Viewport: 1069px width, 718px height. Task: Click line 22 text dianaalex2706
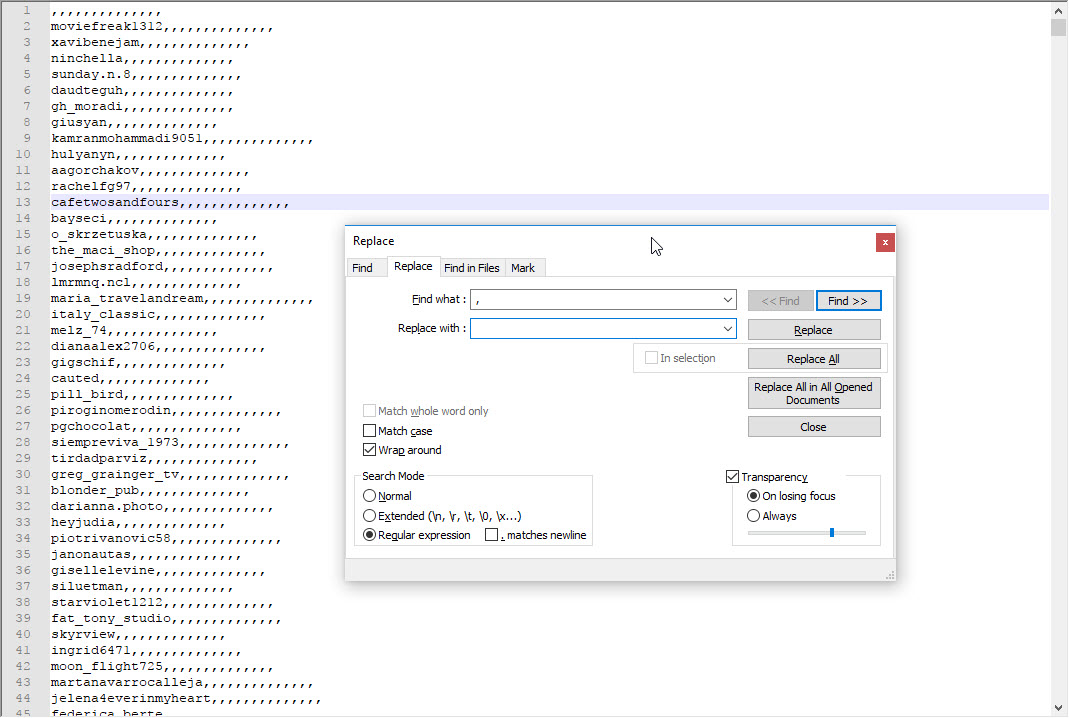click(x=103, y=346)
